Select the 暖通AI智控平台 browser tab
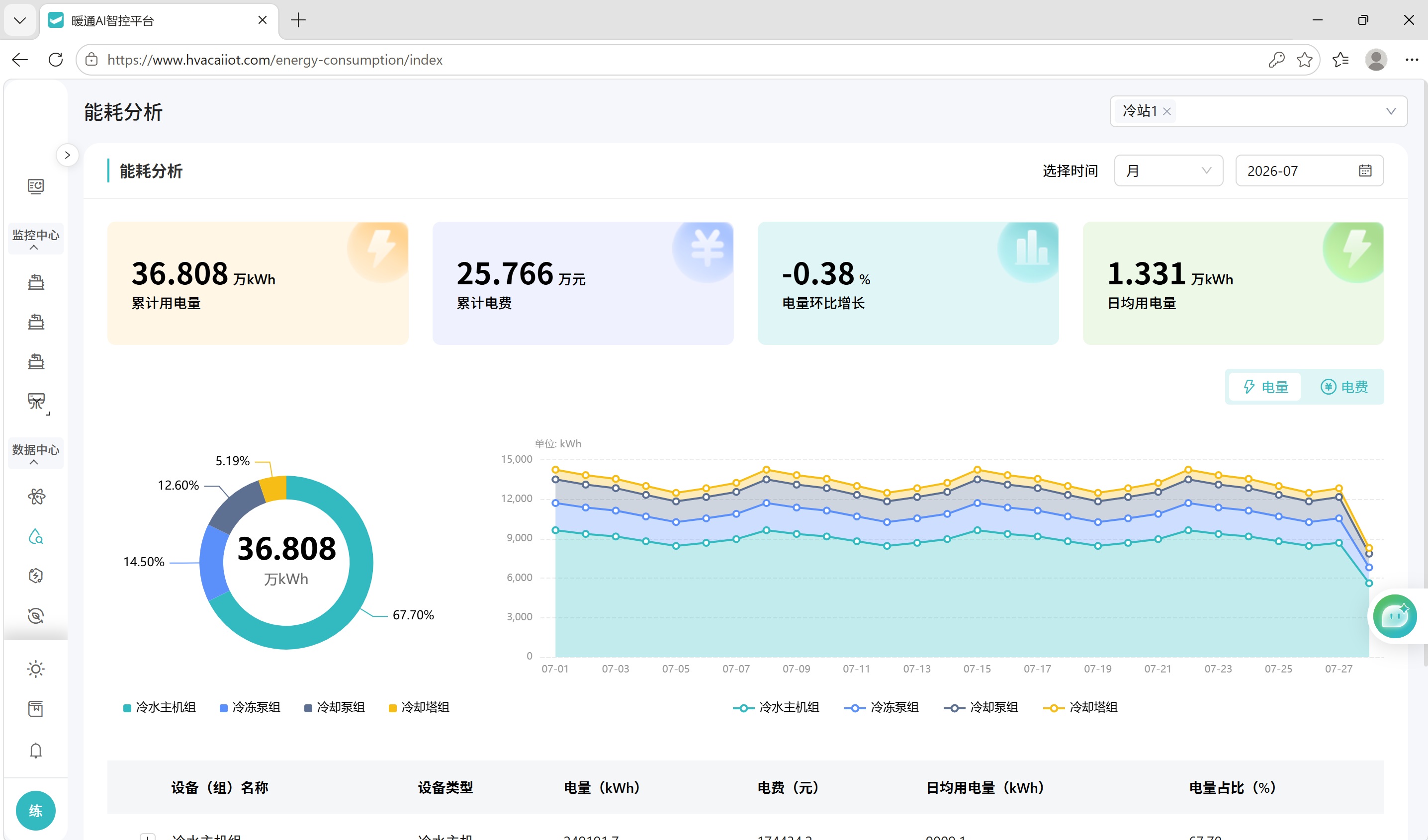Image resolution: width=1428 pixels, height=840 pixels. coord(159,21)
